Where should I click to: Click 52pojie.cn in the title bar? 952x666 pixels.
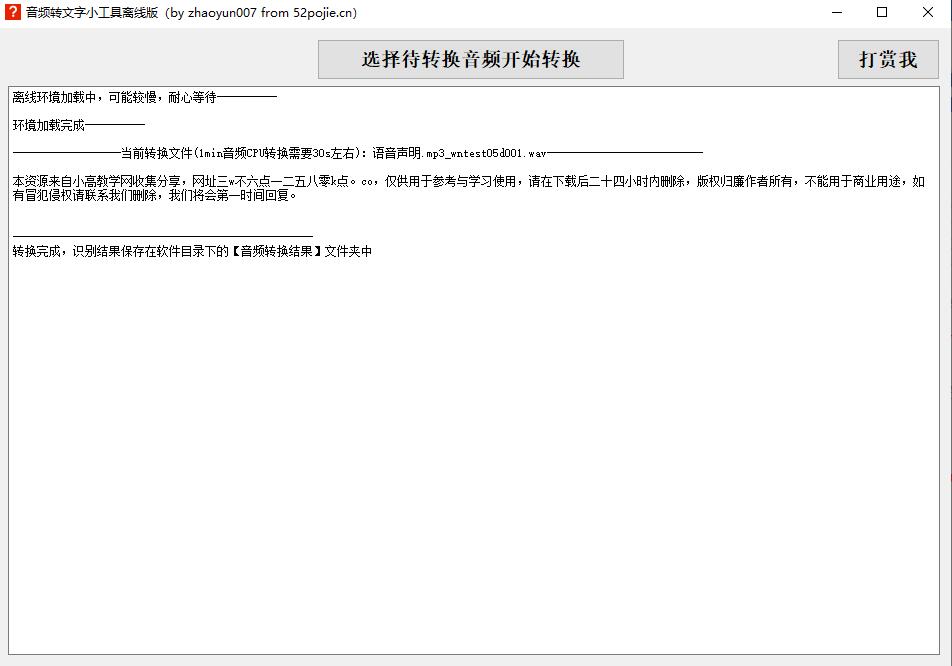coord(324,13)
